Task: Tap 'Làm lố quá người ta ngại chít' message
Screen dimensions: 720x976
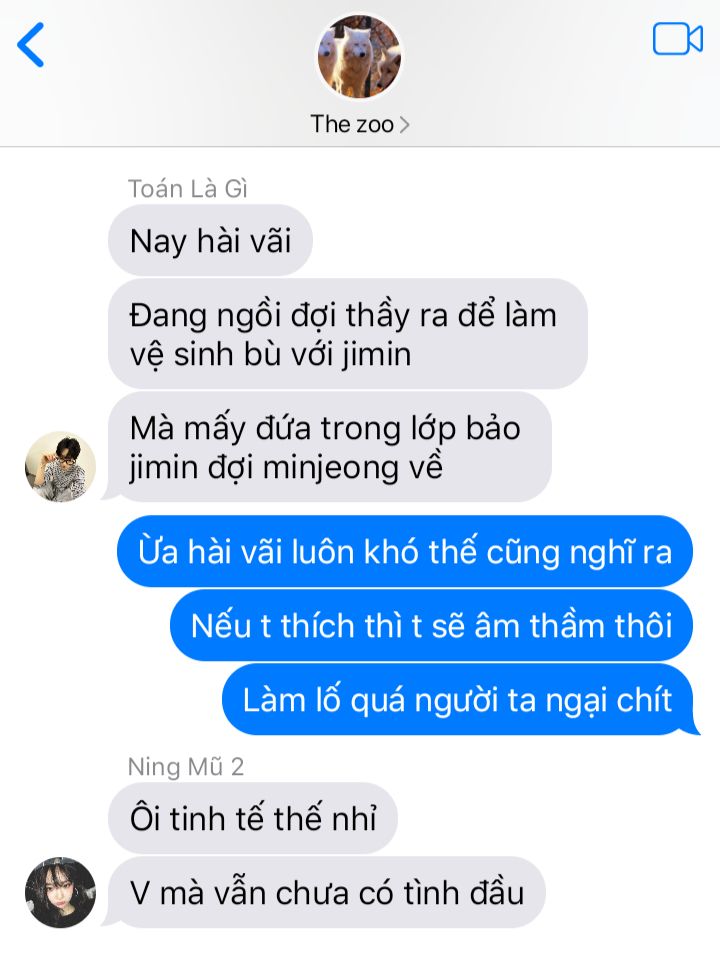Action: click(x=461, y=699)
